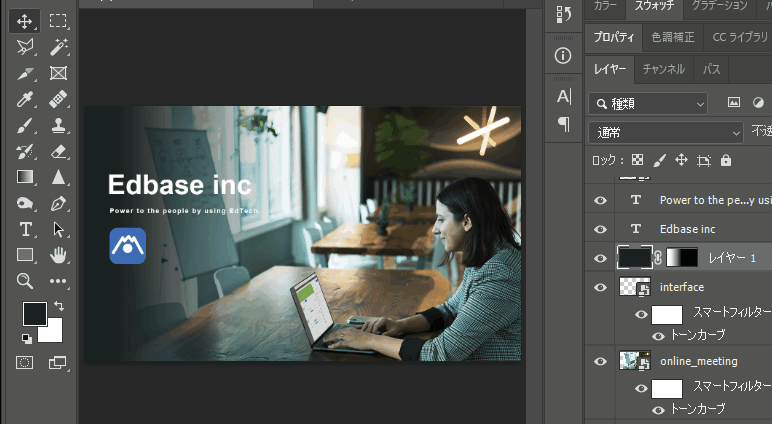Hide the interface layer
772x424 pixels.
[x=600, y=287]
